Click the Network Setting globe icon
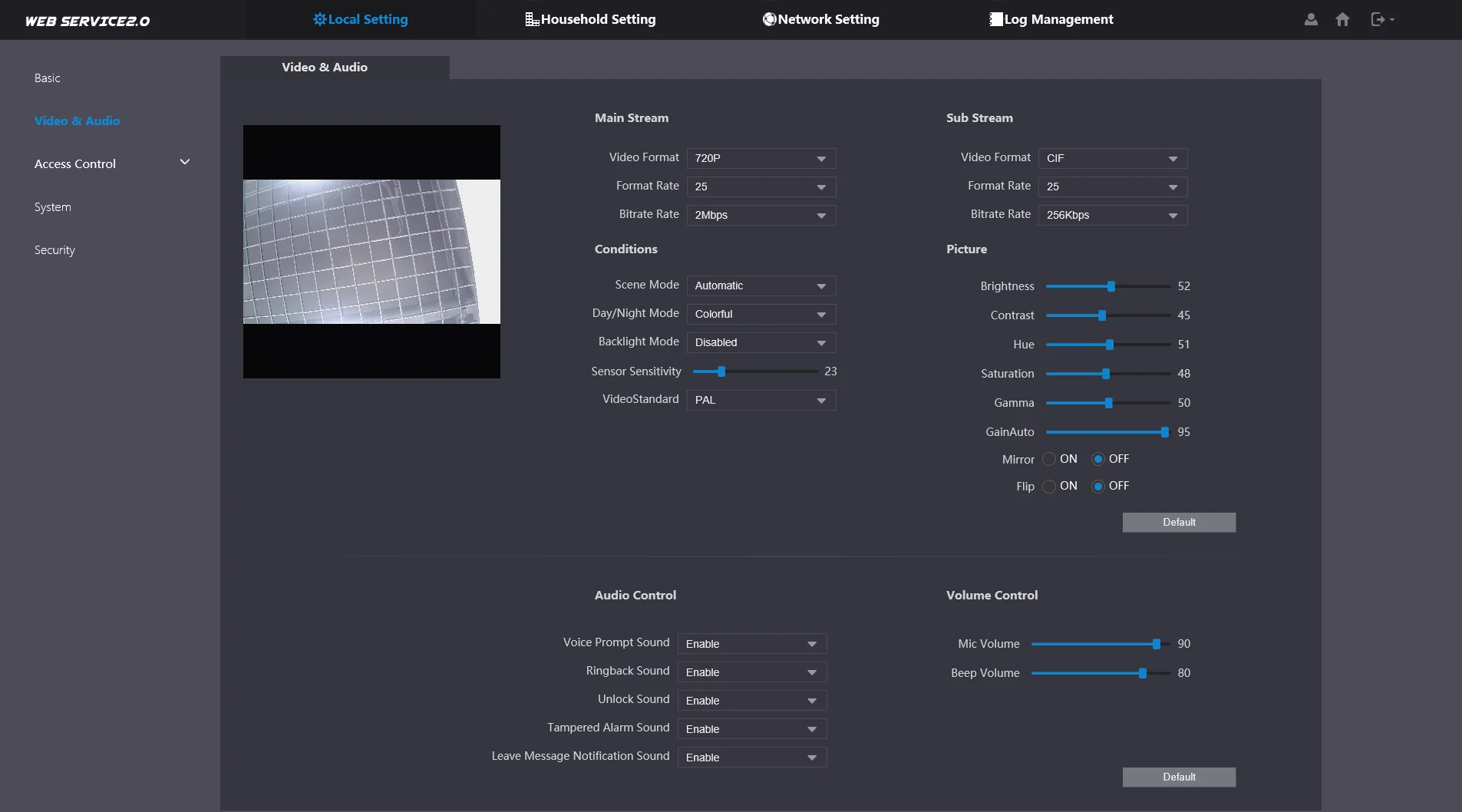The image size is (1462, 812). [x=769, y=19]
